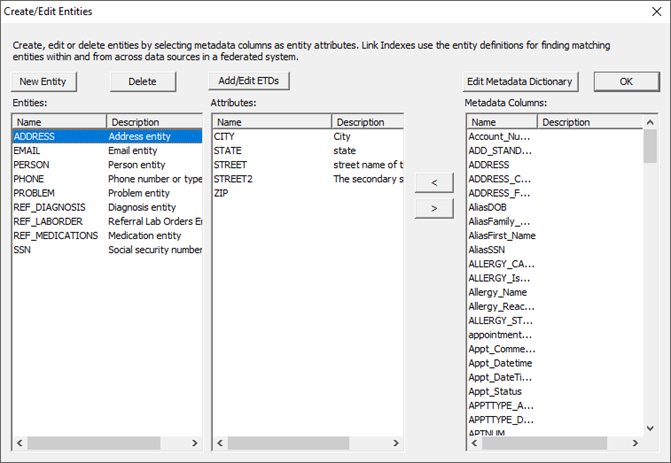Click the Delete button
The width and height of the screenshot is (671, 463).
(143, 82)
